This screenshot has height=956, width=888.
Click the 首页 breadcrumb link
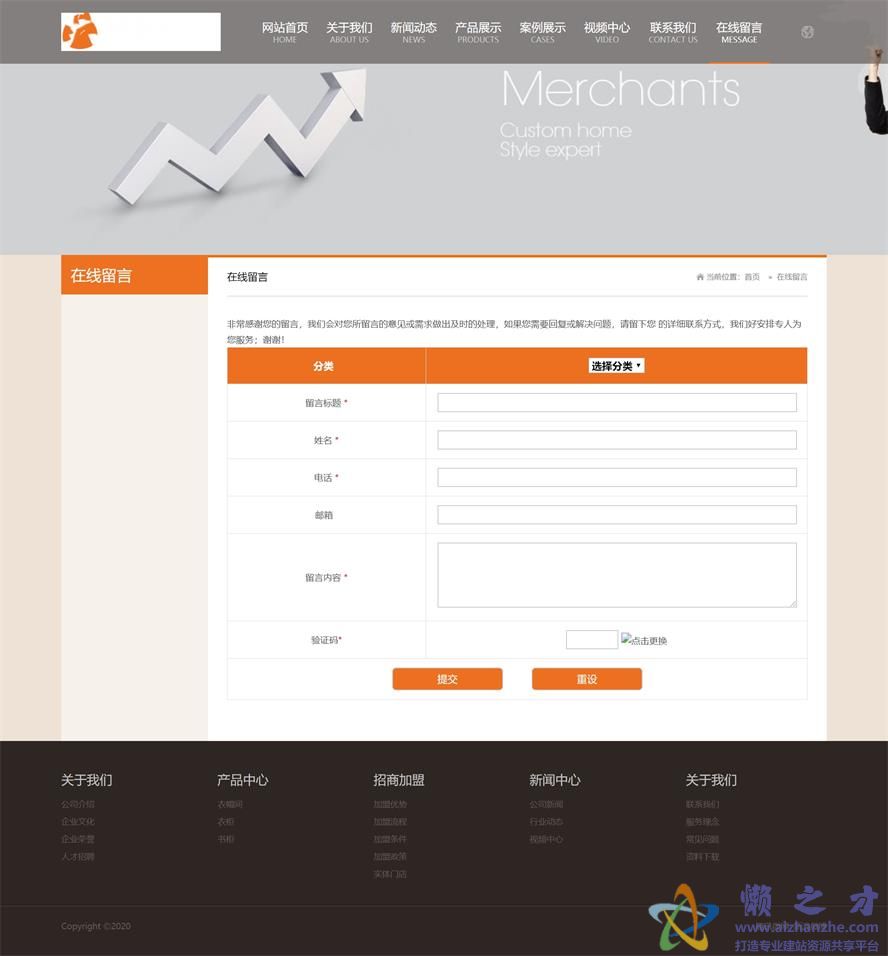pyautogui.click(x=752, y=277)
